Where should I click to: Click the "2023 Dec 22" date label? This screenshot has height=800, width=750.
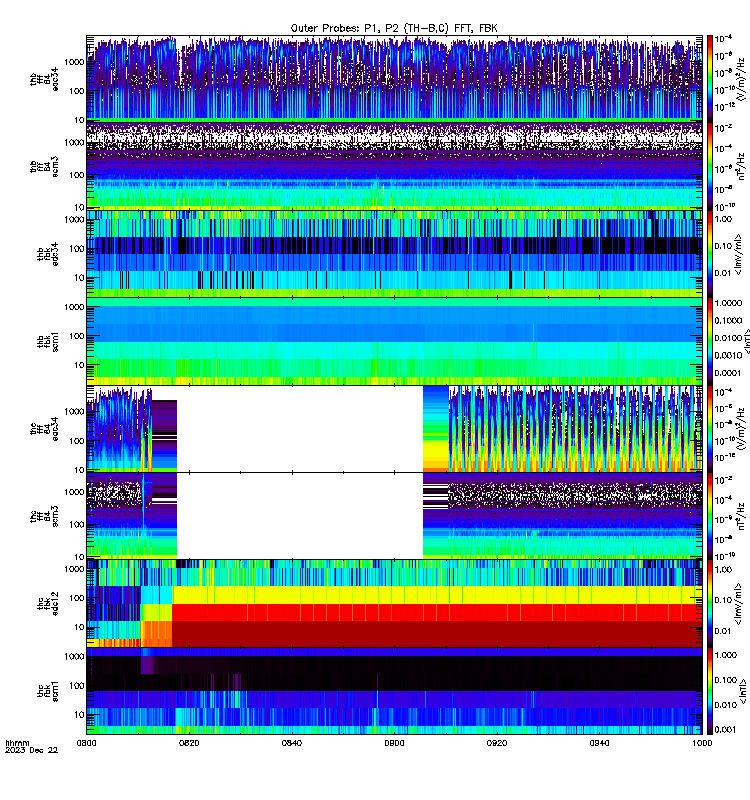[x=32, y=750]
